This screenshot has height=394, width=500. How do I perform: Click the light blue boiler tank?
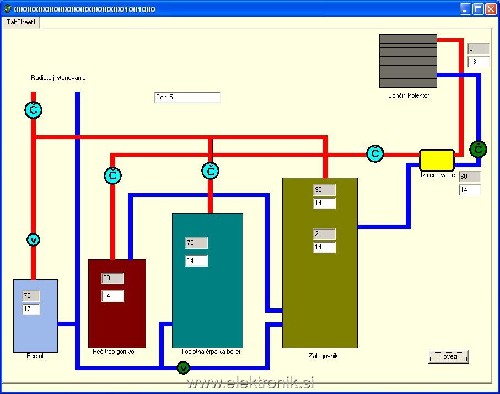click(35, 316)
